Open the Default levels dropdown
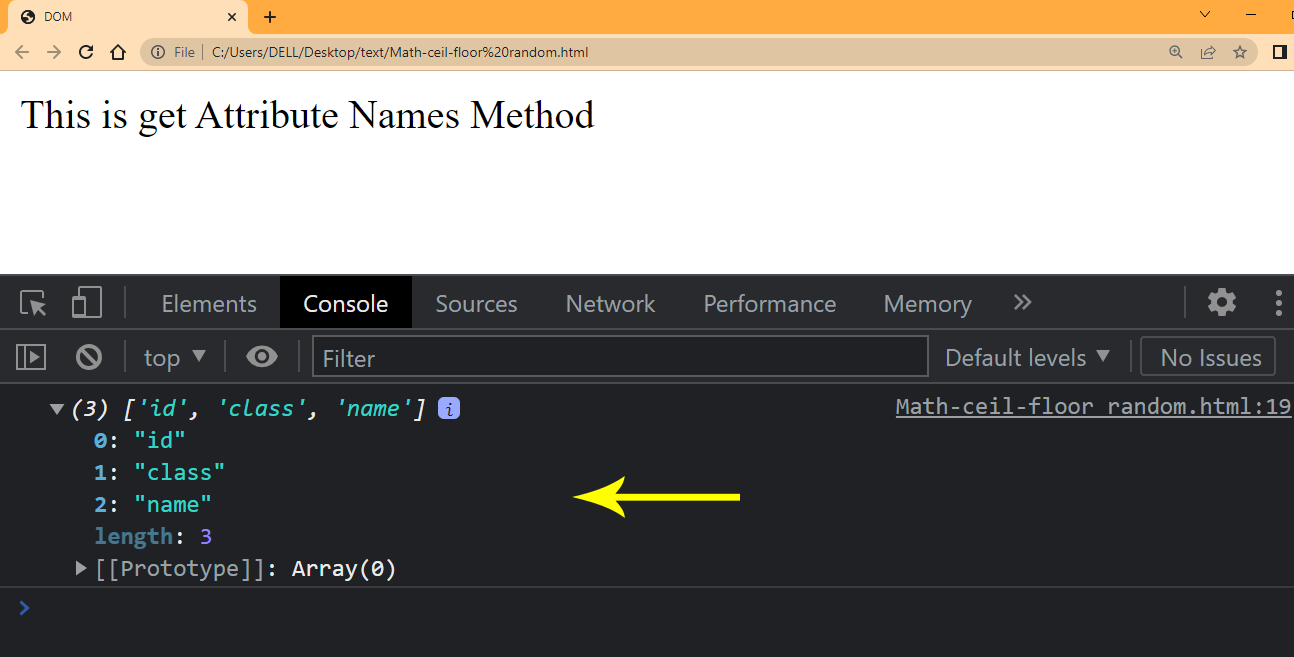 [x=1027, y=357]
